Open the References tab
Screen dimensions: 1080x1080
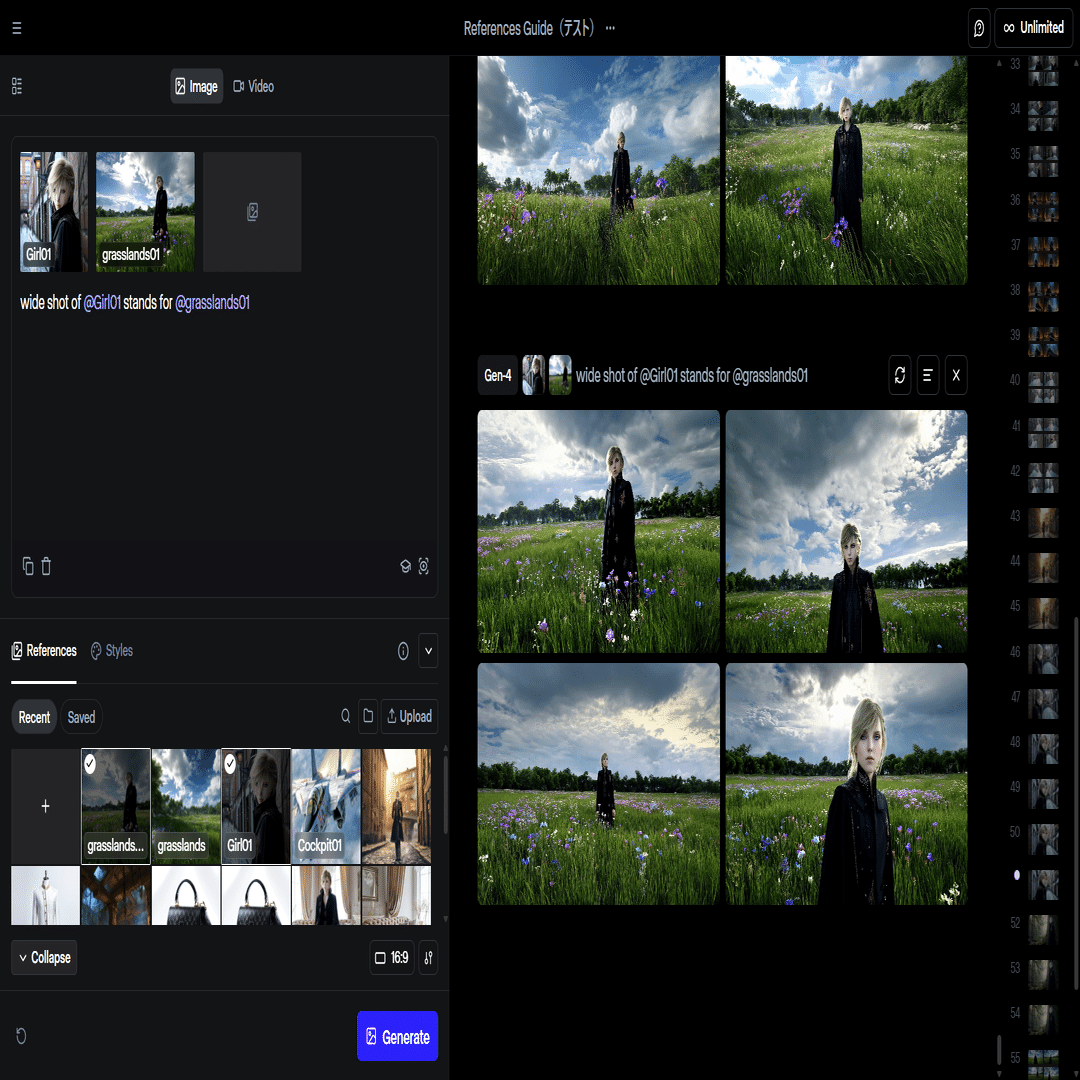click(x=44, y=651)
